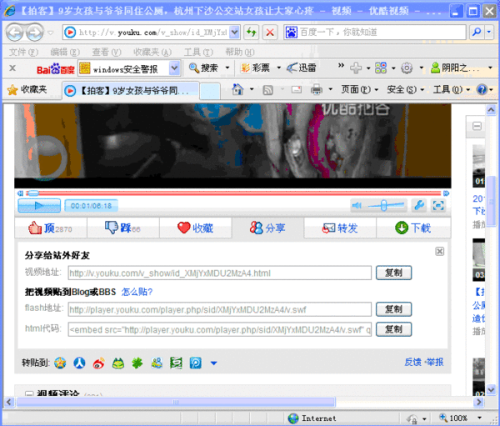
Task: Click the vertical scrollbar down arrow
Action: pos(491,389)
